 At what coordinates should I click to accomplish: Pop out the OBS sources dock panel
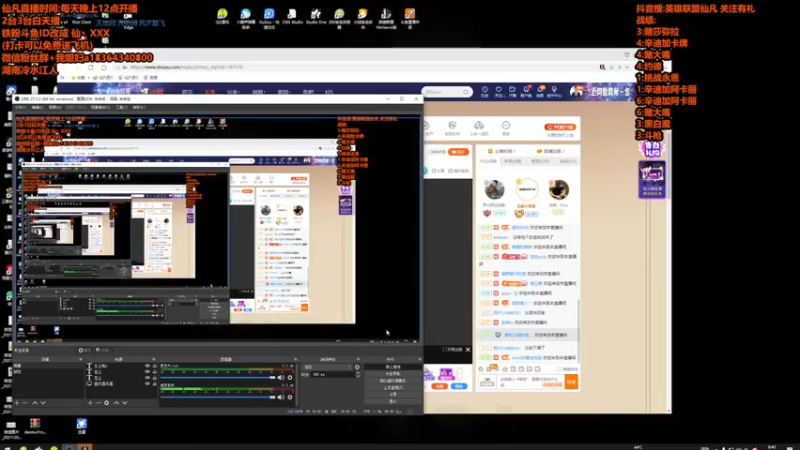pos(154,359)
